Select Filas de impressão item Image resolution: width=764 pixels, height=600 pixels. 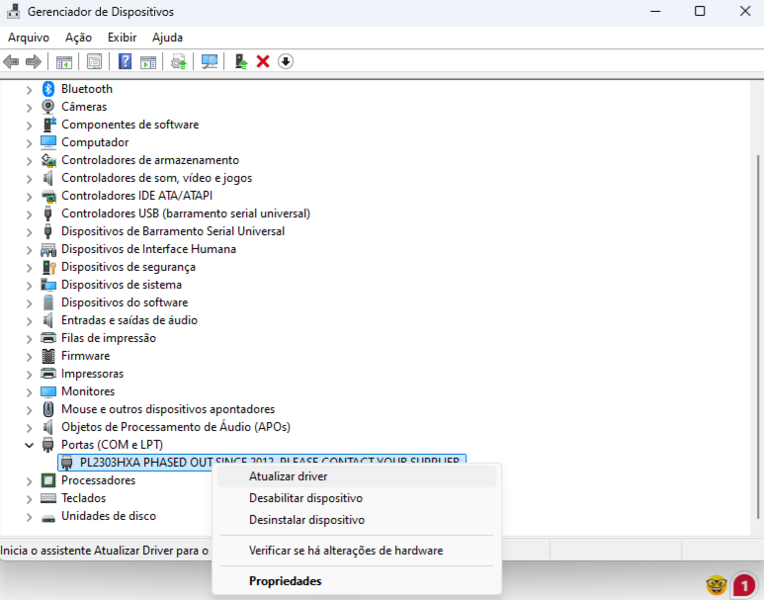[109, 338]
